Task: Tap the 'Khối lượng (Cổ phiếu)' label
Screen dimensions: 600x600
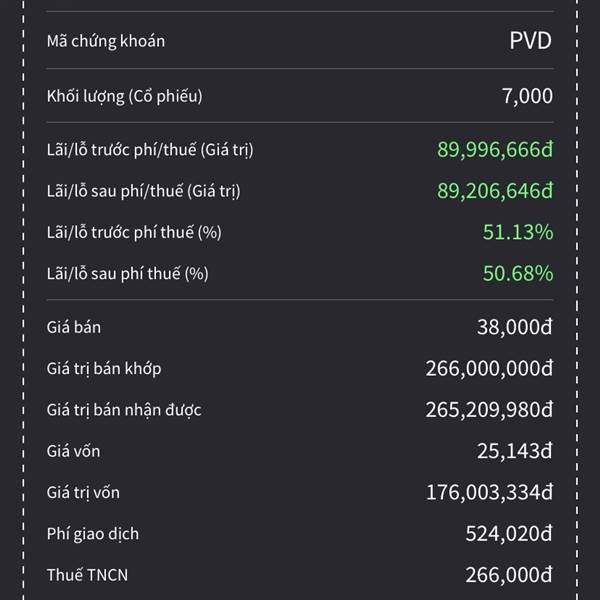Action: pyautogui.click(x=125, y=96)
